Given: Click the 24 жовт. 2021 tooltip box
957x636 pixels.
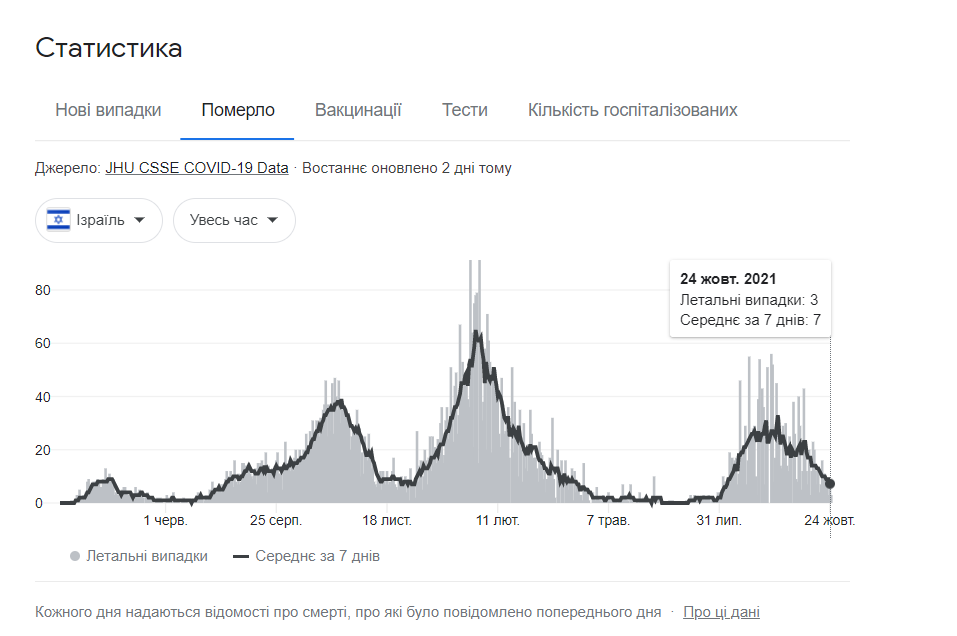Looking at the screenshot, I should point(750,299).
